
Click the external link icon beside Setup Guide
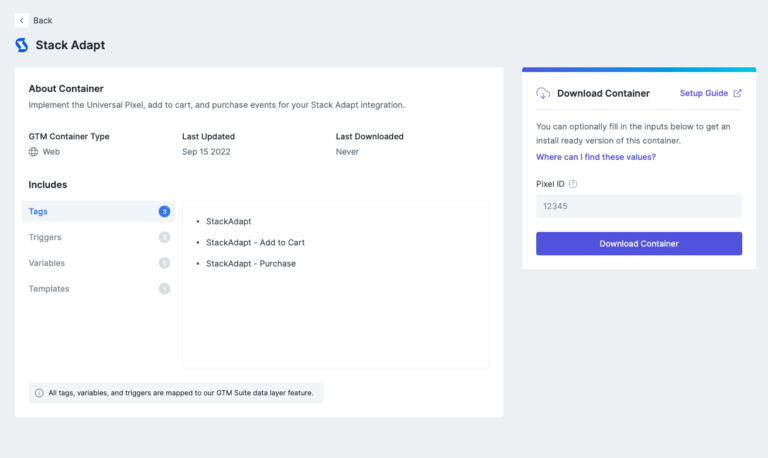(x=737, y=93)
